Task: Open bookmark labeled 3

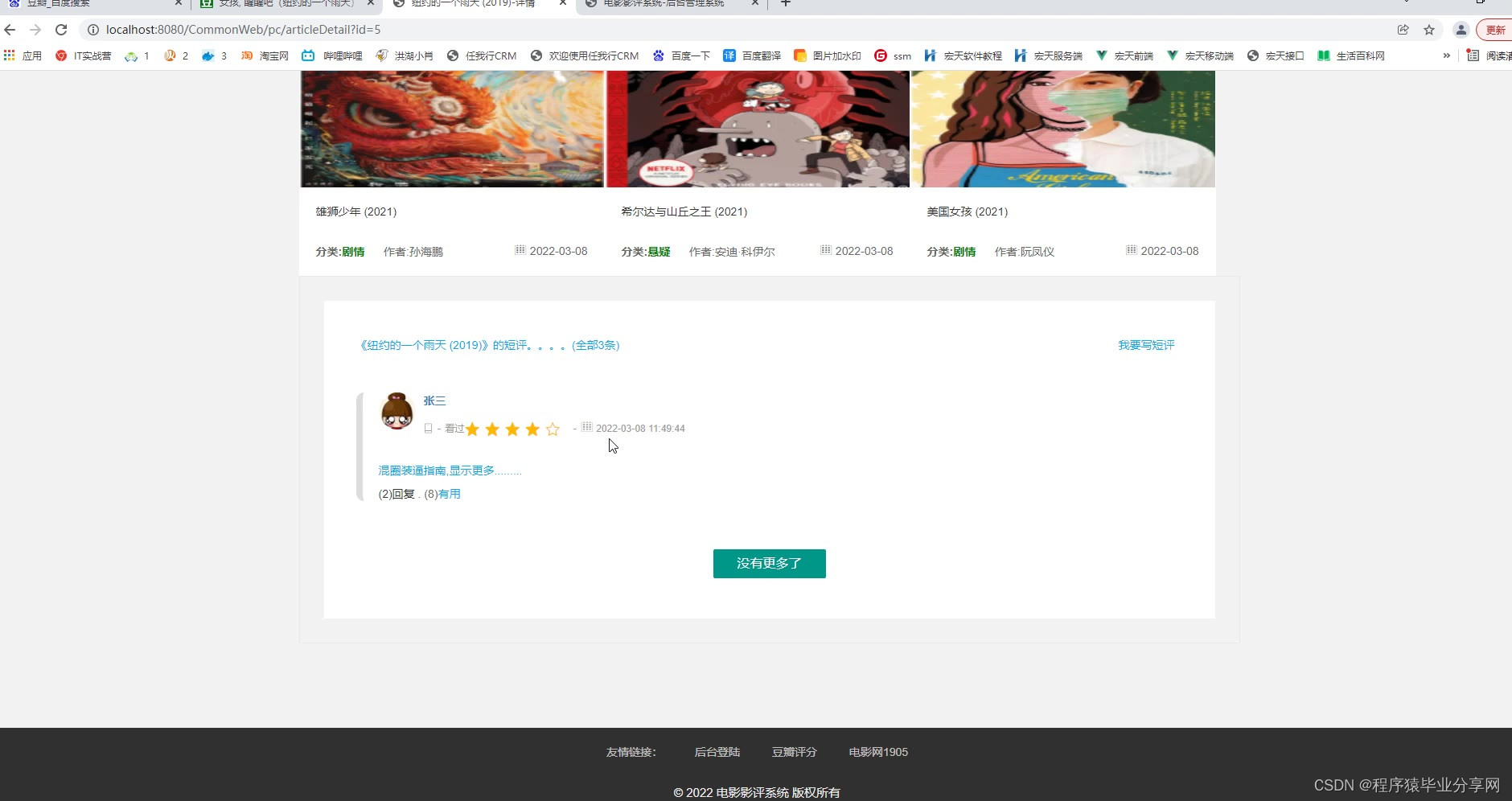Action: 214,55
